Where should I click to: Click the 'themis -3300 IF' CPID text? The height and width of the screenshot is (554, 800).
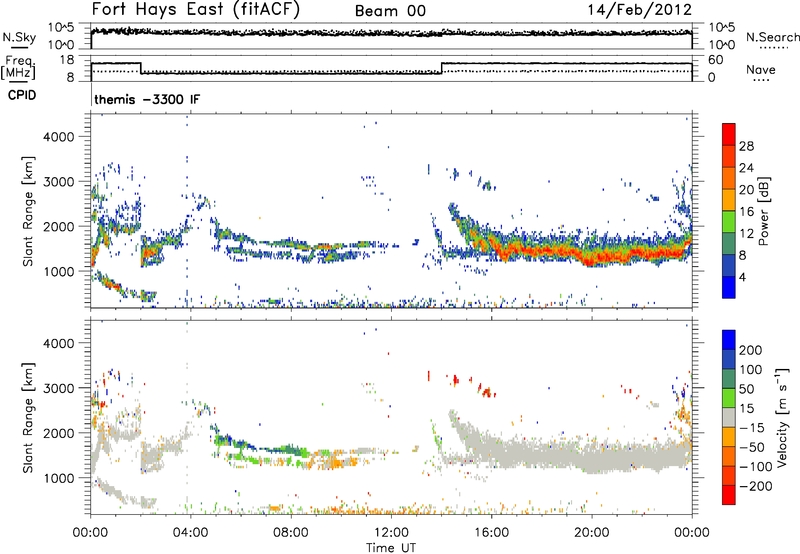point(147,99)
